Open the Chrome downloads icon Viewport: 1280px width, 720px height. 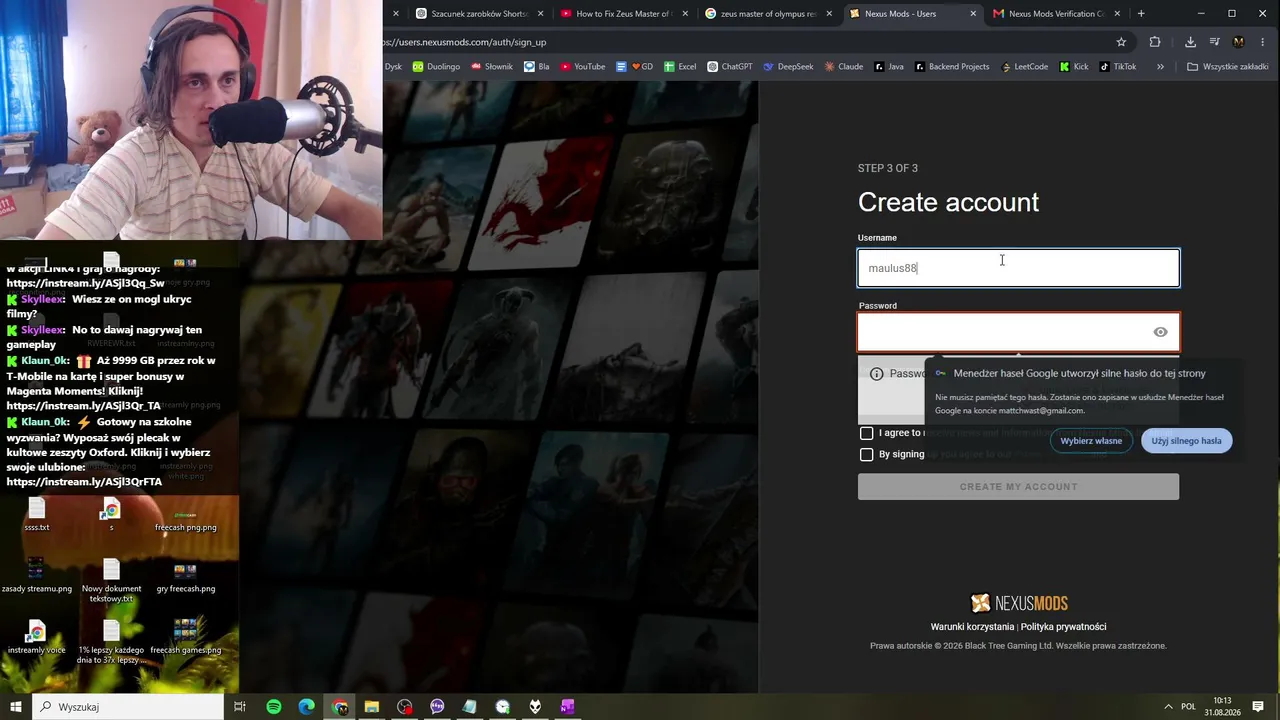pos(1190,42)
